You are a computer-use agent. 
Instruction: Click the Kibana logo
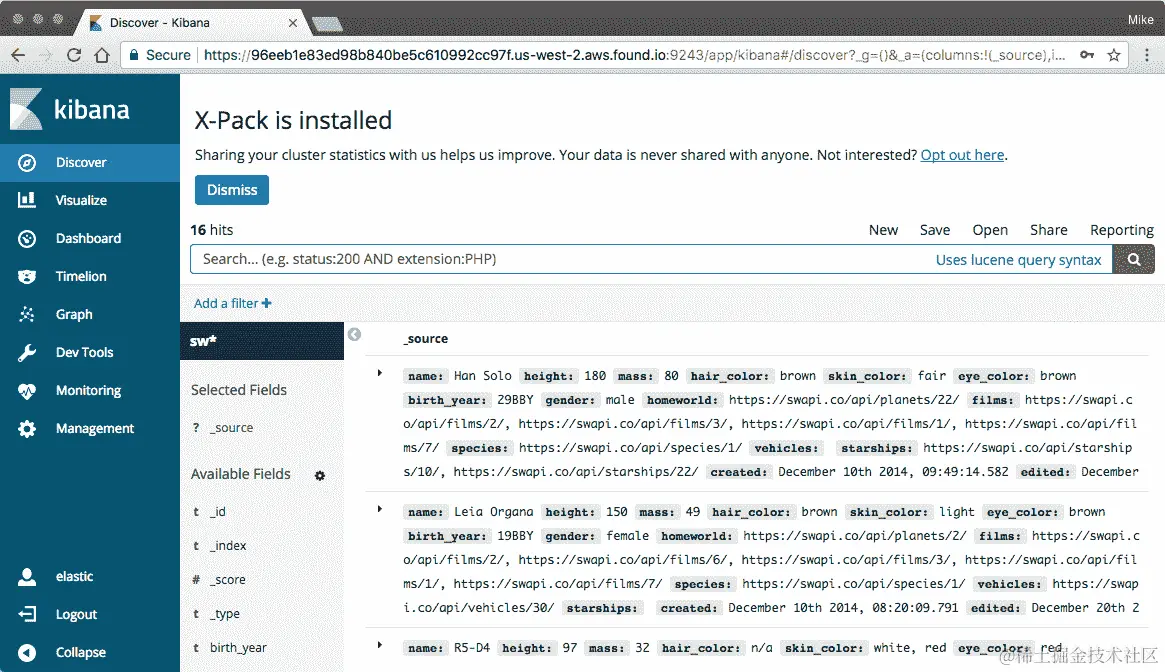(x=70, y=109)
